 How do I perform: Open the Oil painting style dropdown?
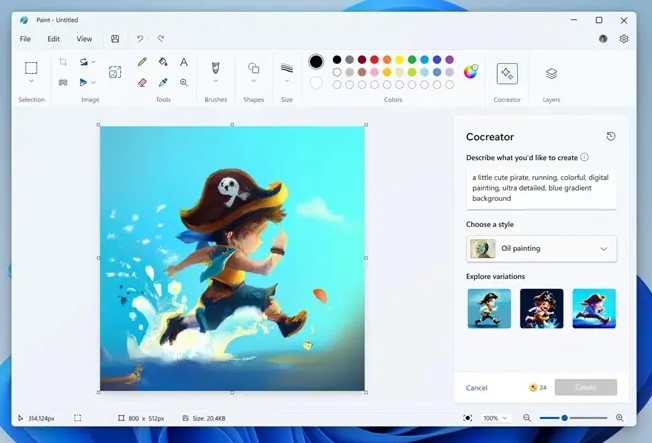(x=541, y=249)
